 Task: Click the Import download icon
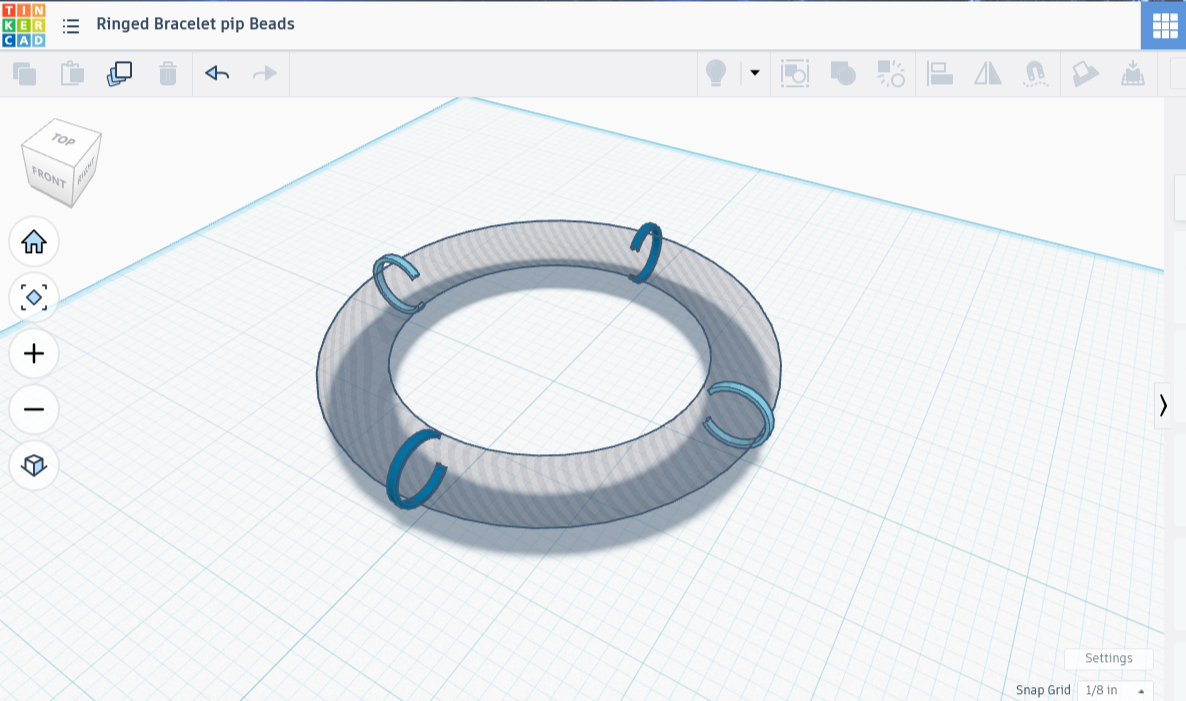click(1132, 73)
